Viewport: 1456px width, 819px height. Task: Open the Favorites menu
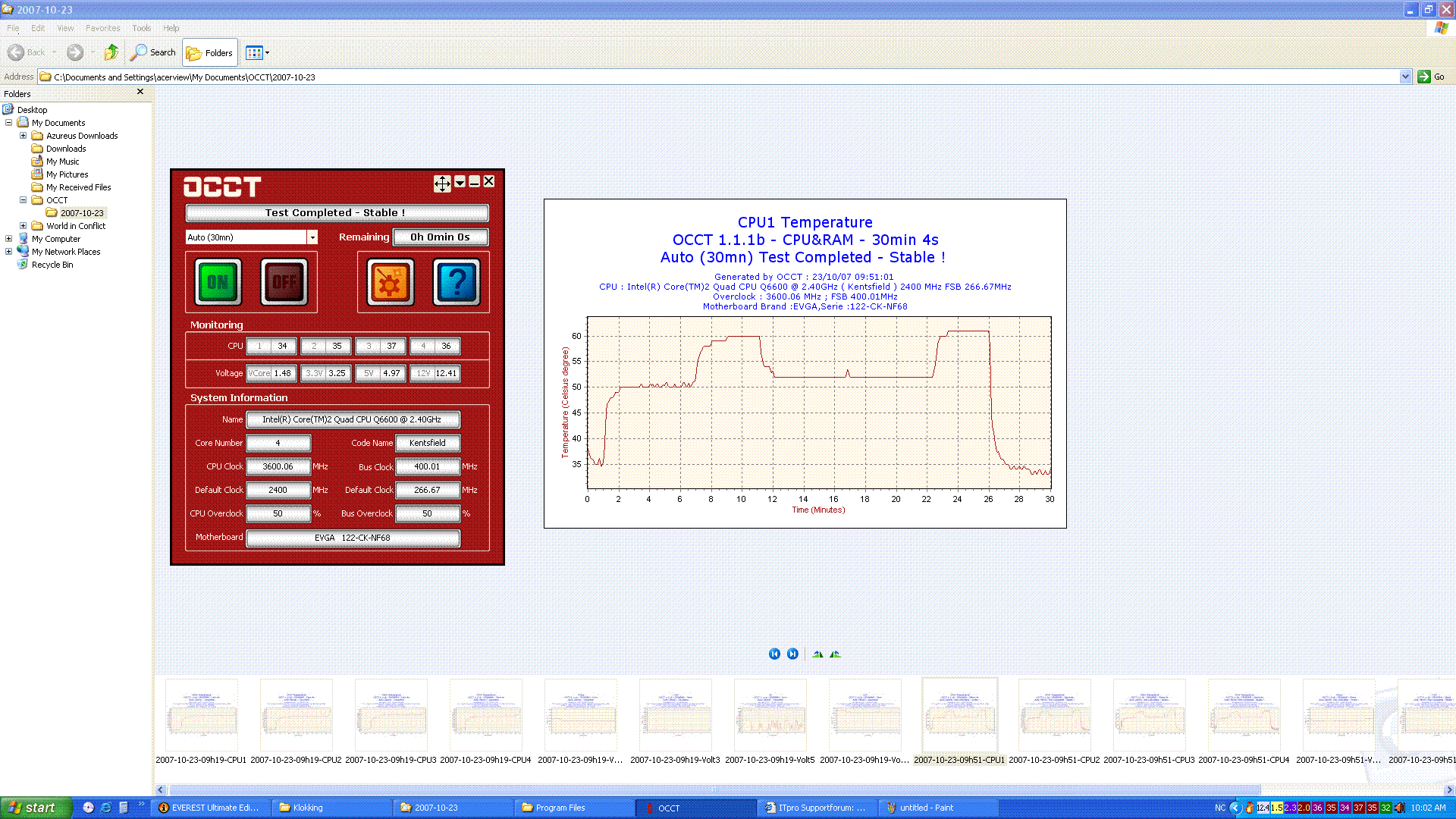click(103, 28)
